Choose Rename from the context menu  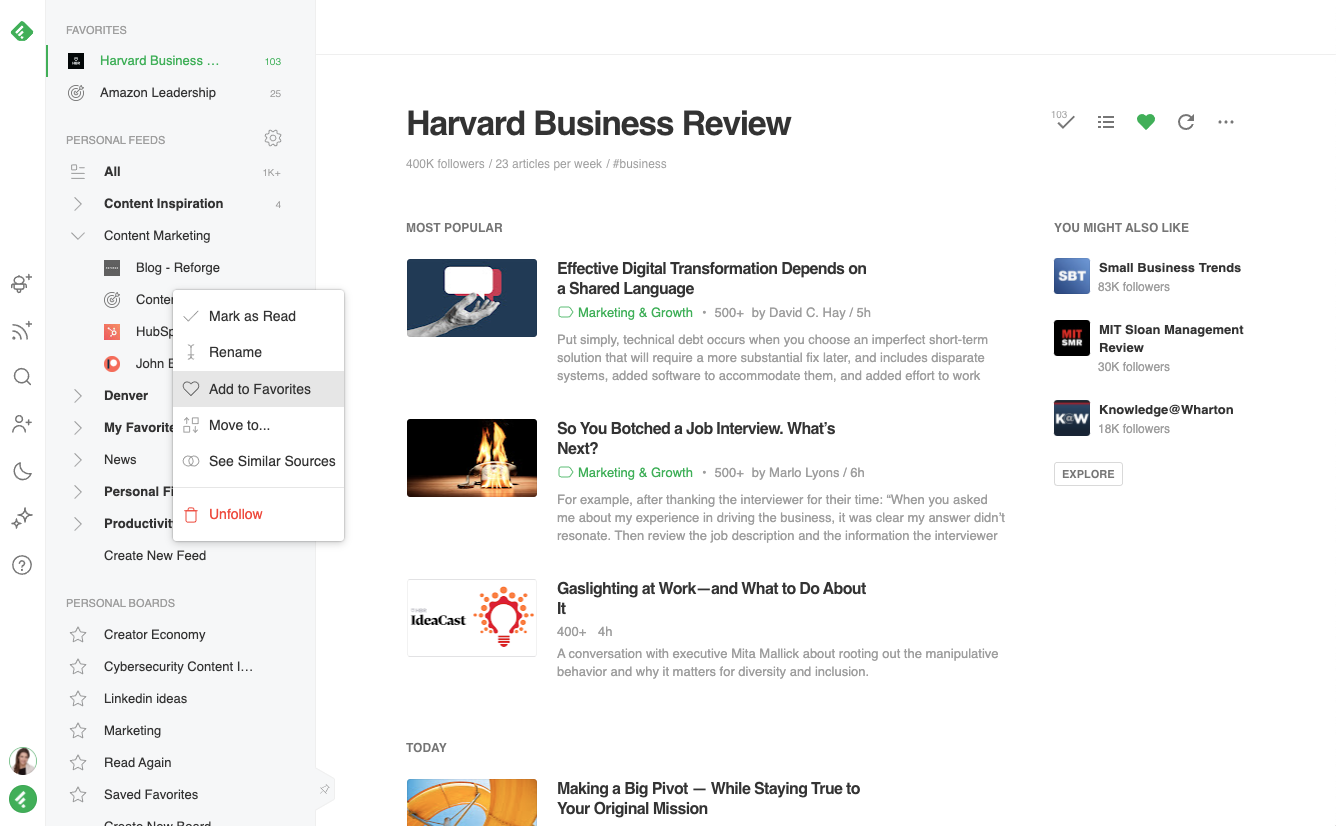(x=258, y=352)
